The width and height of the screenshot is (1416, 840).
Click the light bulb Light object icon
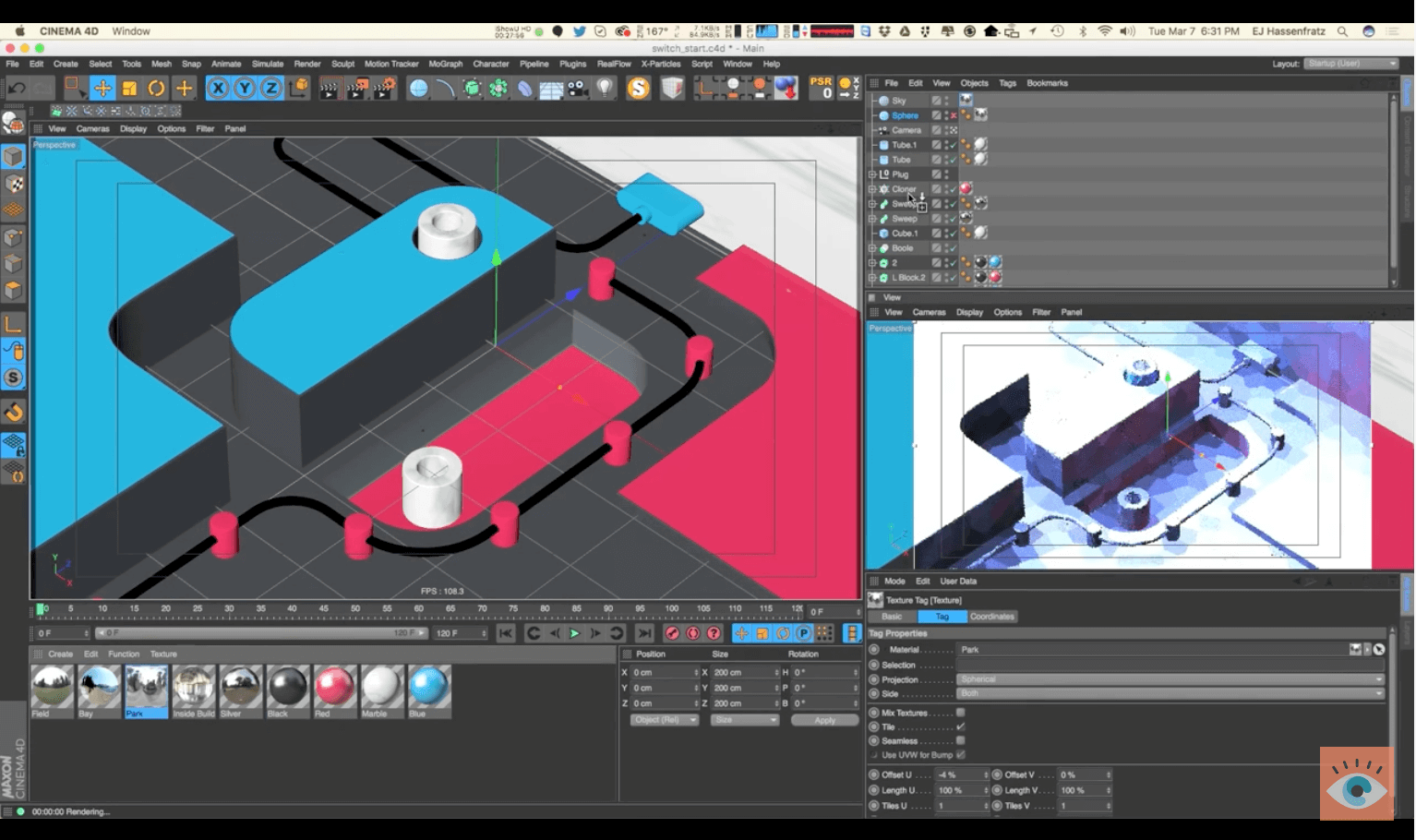point(605,89)
